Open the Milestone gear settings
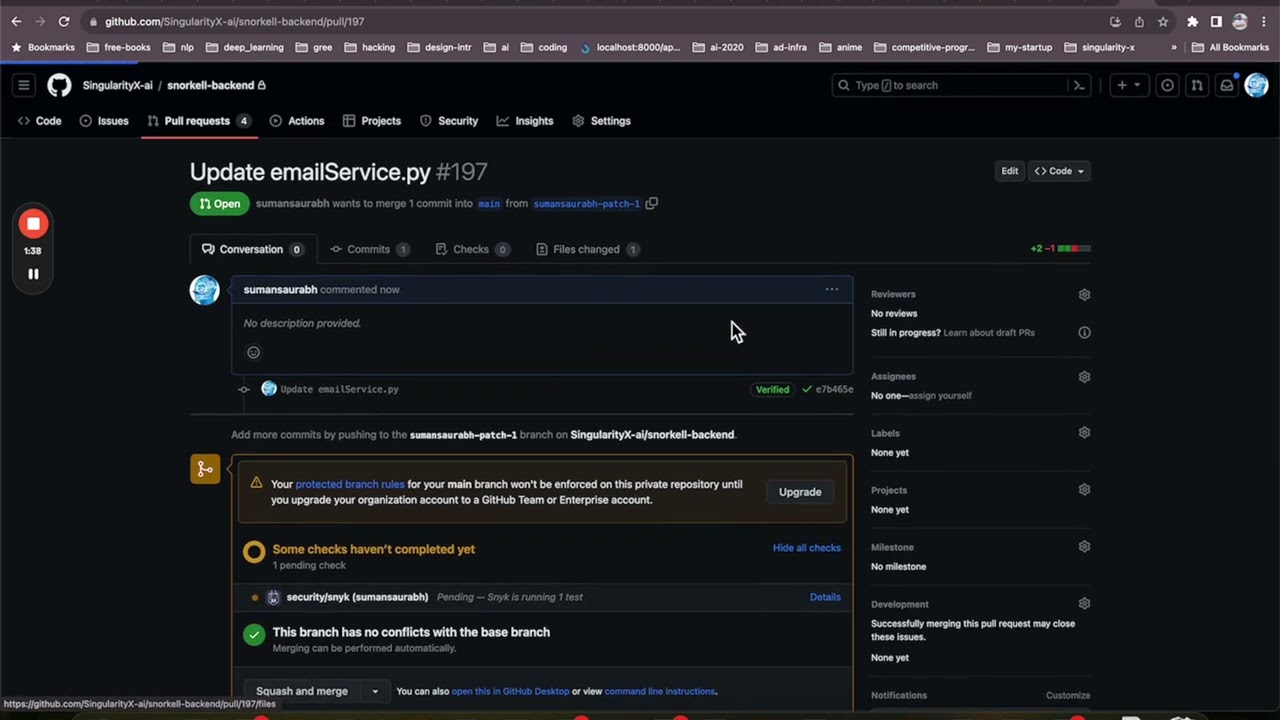Viewport: 1280px width, 720px height. (1084, 546)
